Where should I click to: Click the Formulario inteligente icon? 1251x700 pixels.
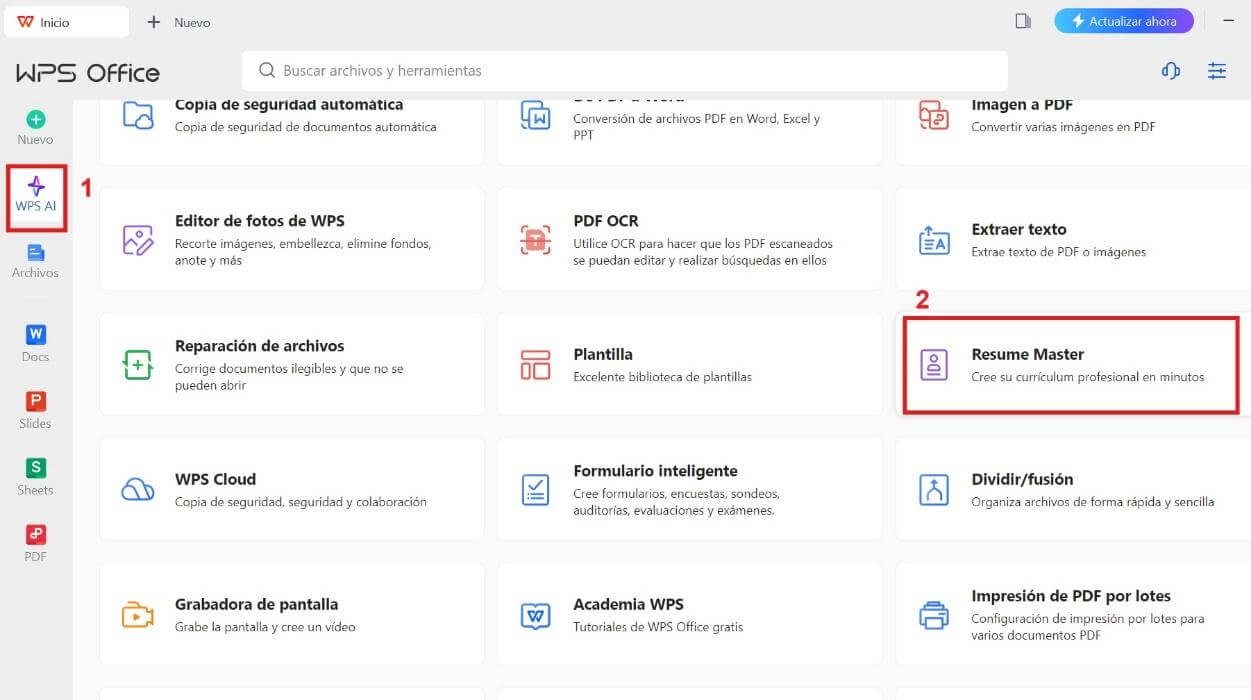pos(536,489)
